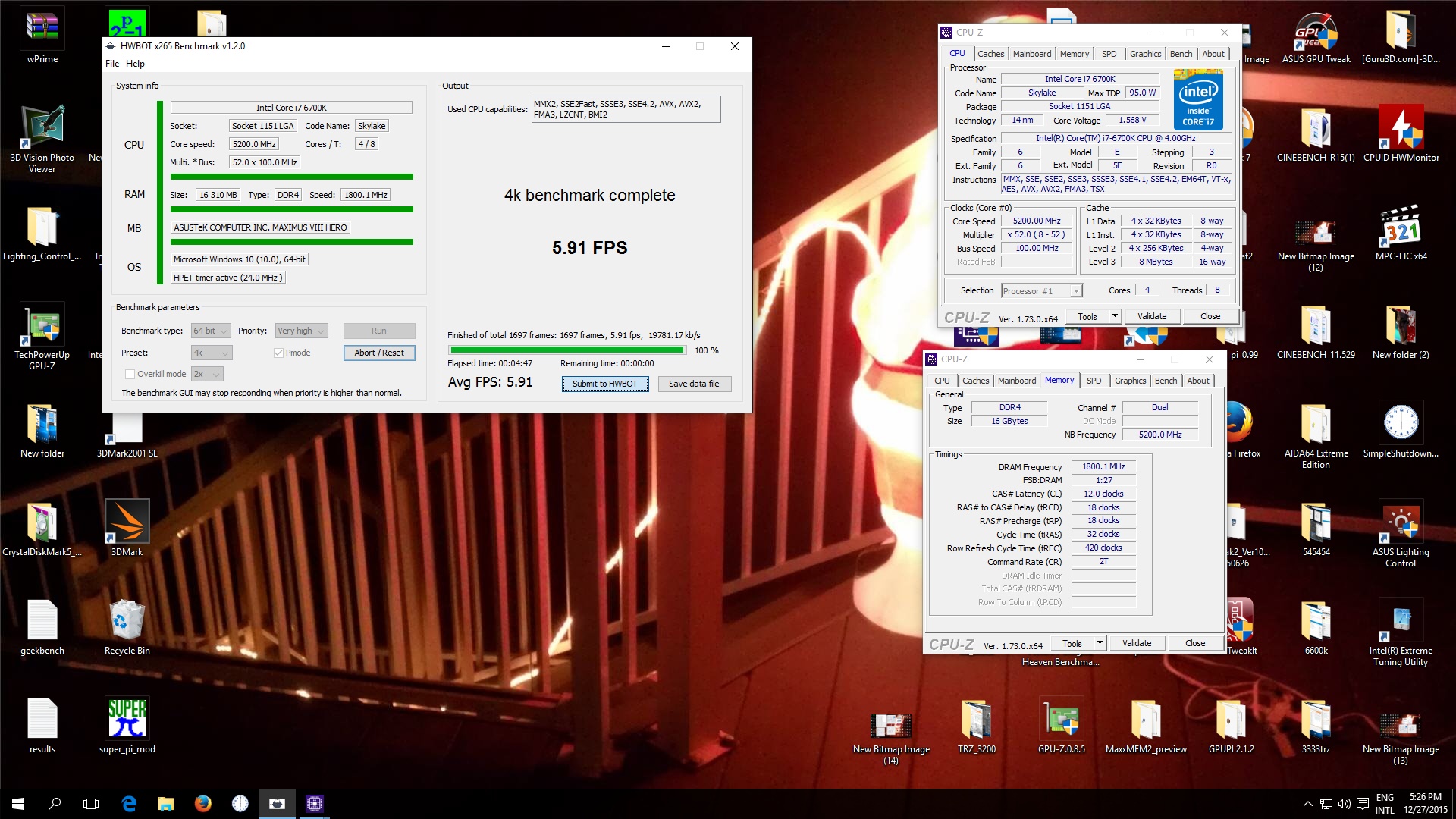Open clock and date in taskbar
This screenshot has height=819, width=1456.
(1425, 804)
